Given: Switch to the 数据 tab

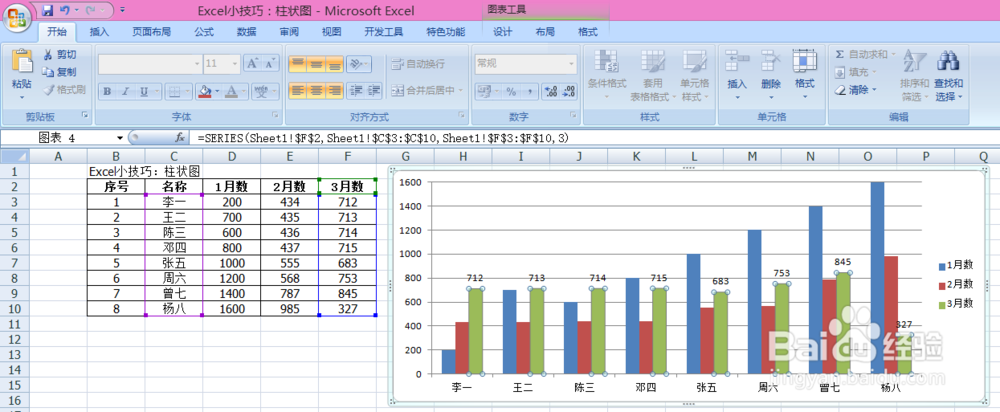Looking at the screenshot, I should click(246, 32).
